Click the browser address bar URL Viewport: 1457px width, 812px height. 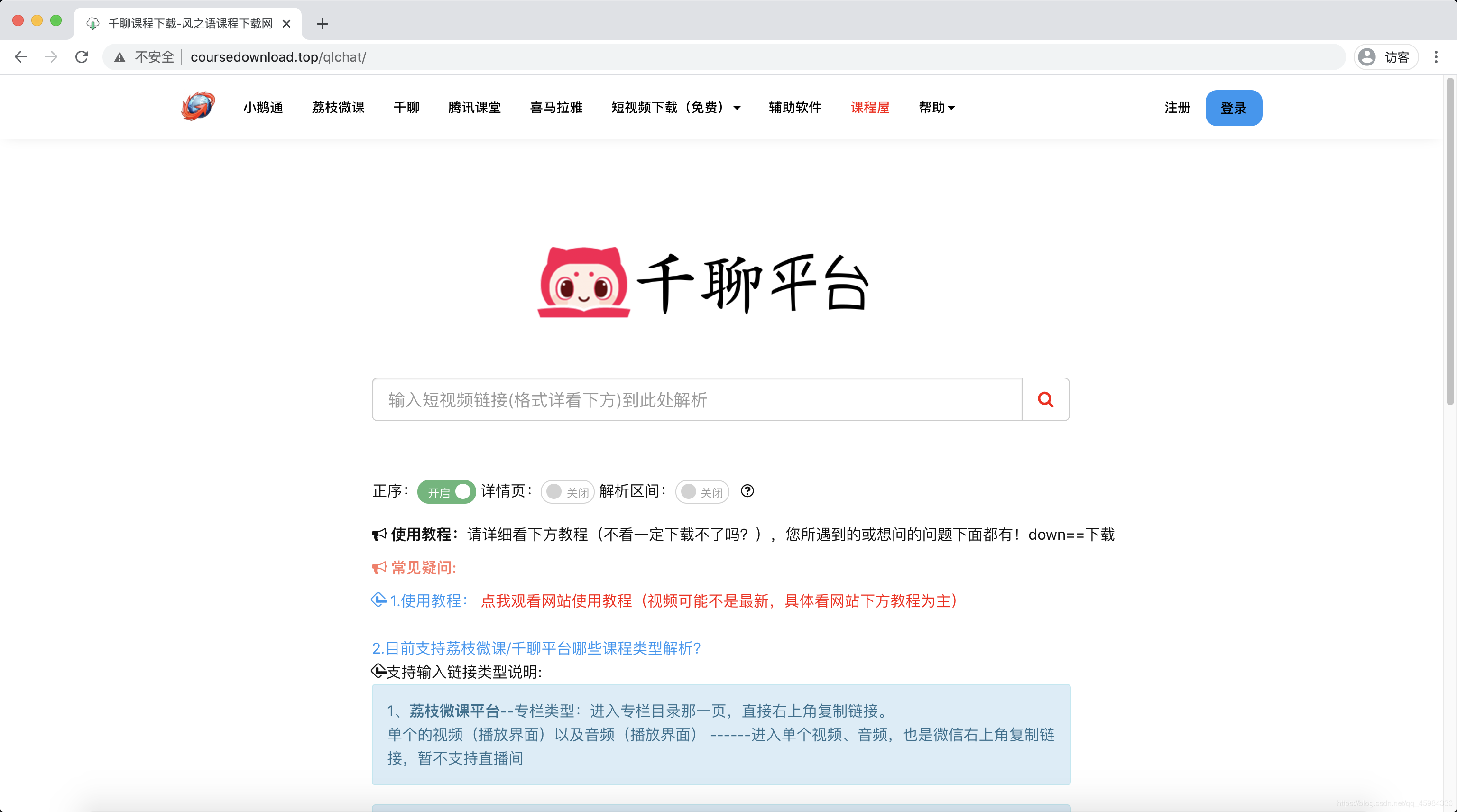[x=278, y=57]
